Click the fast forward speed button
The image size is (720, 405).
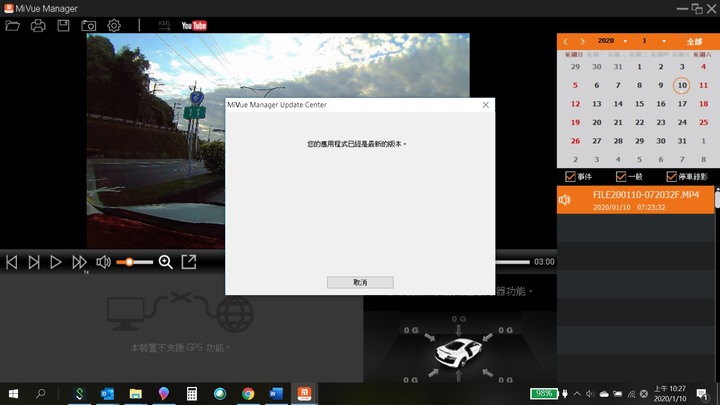[79, 262]
